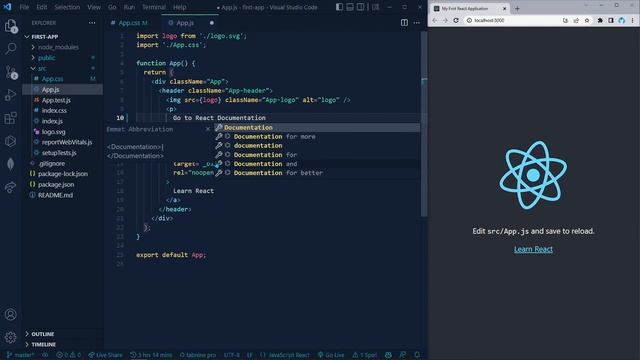Open reportWebVitals.js in the explorer

click(x=67, y=142)
